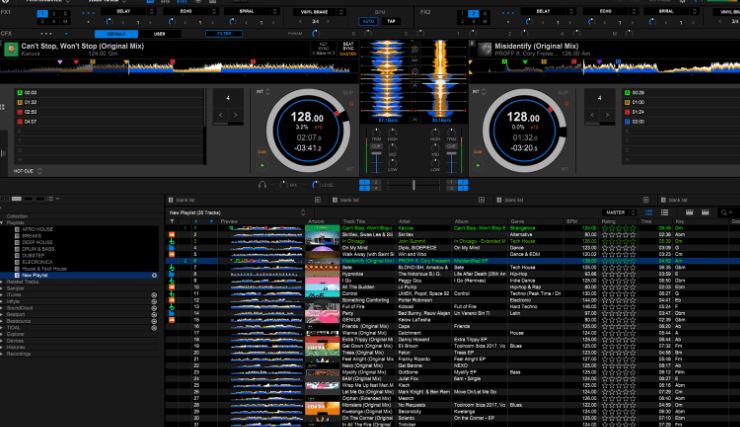This screenshot has width=740, height=427.
Task: Toggle FX2 deck 2 assign button
Action: coord(473,14)
